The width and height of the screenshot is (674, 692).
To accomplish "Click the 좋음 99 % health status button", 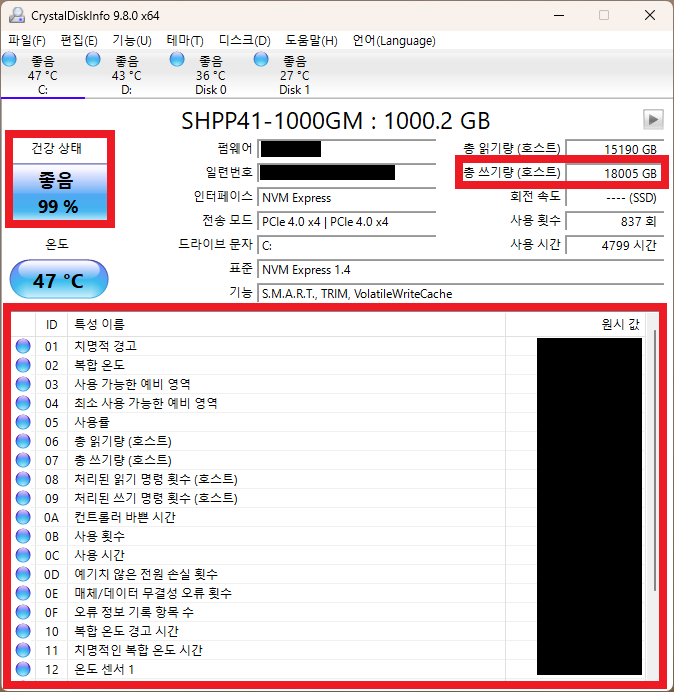I will [x=60, y=192].
